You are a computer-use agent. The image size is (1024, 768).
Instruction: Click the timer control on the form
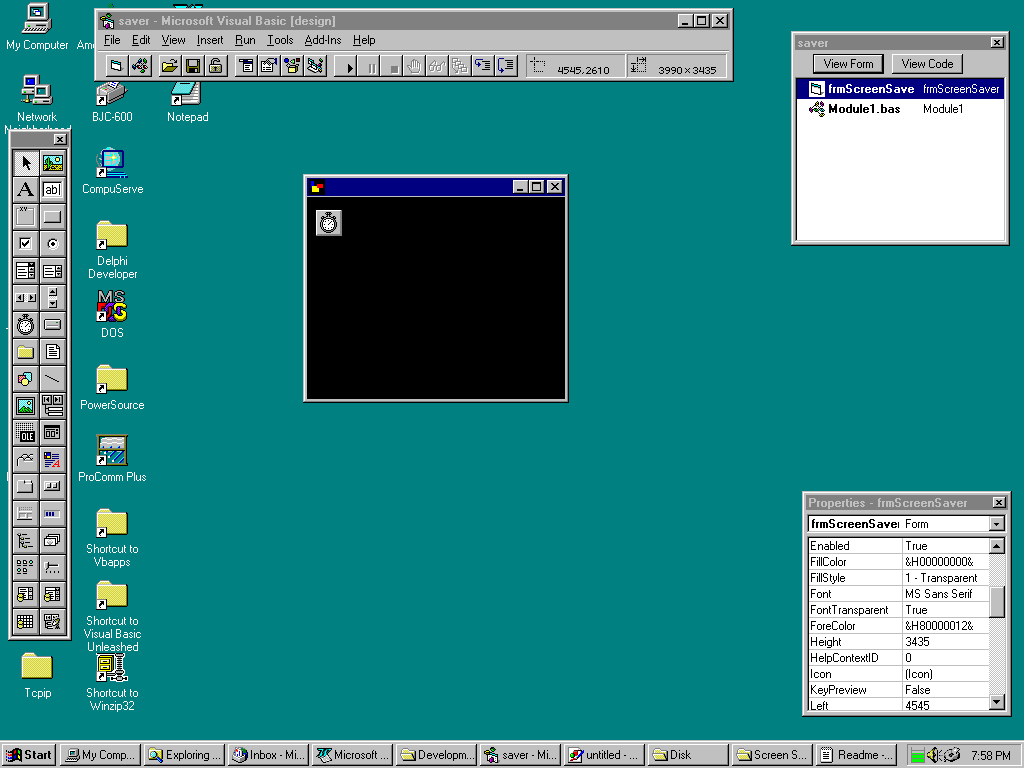point(329,223)
